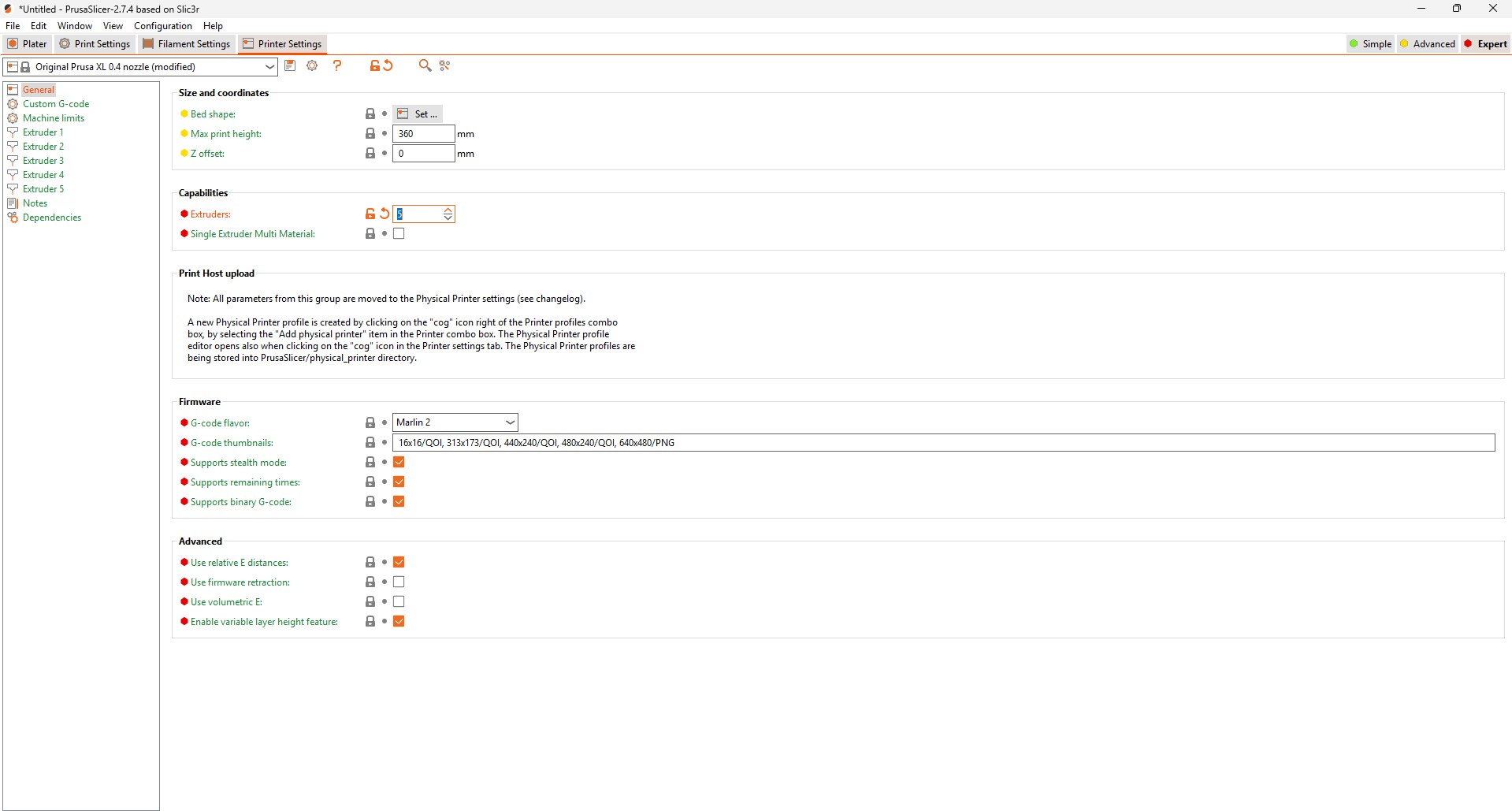Enable Single Extruder Multi Material checkbox
1512x811 pixels.
tap(399, 234)
